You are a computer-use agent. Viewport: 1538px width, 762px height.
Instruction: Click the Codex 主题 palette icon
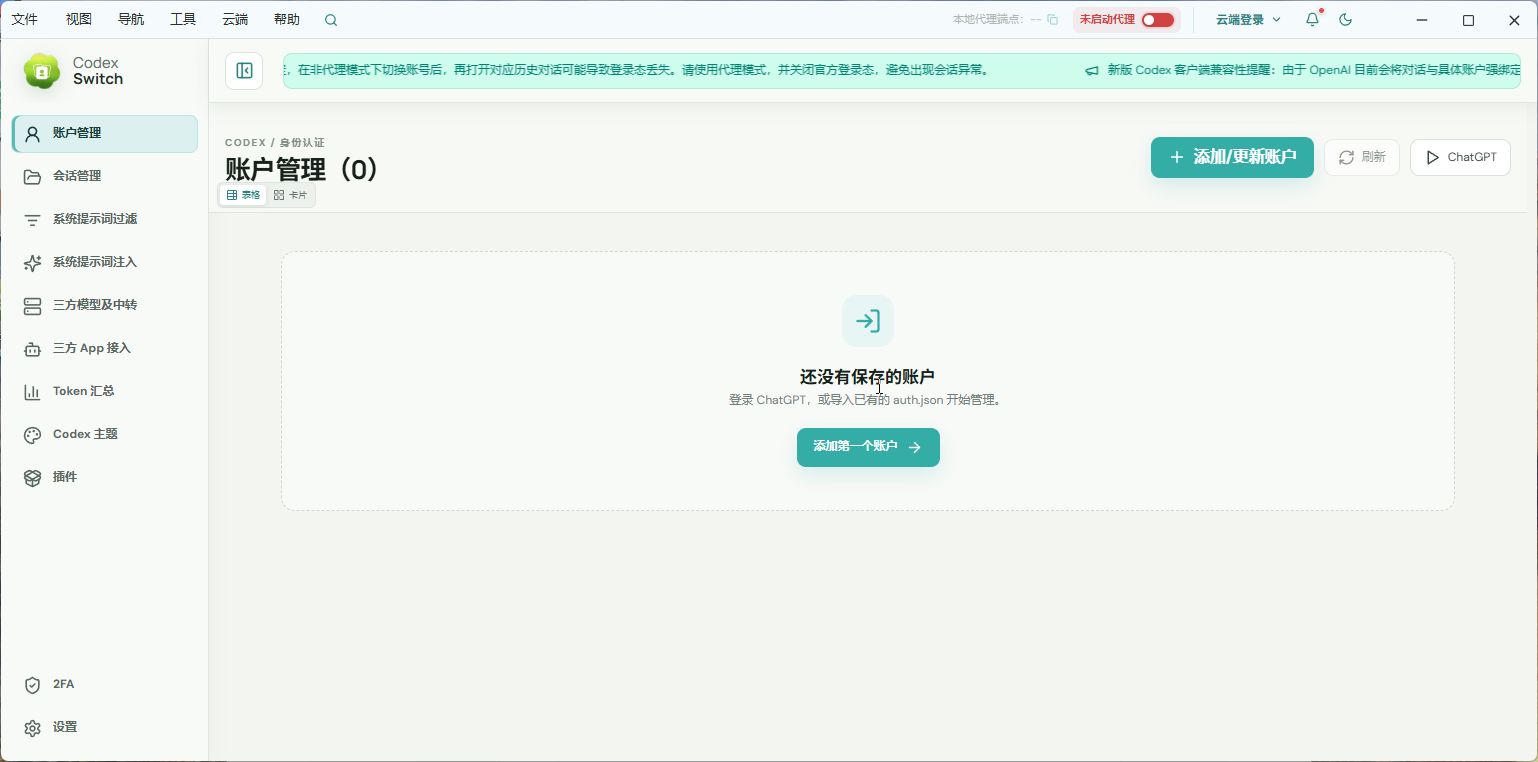click(32, 435)
